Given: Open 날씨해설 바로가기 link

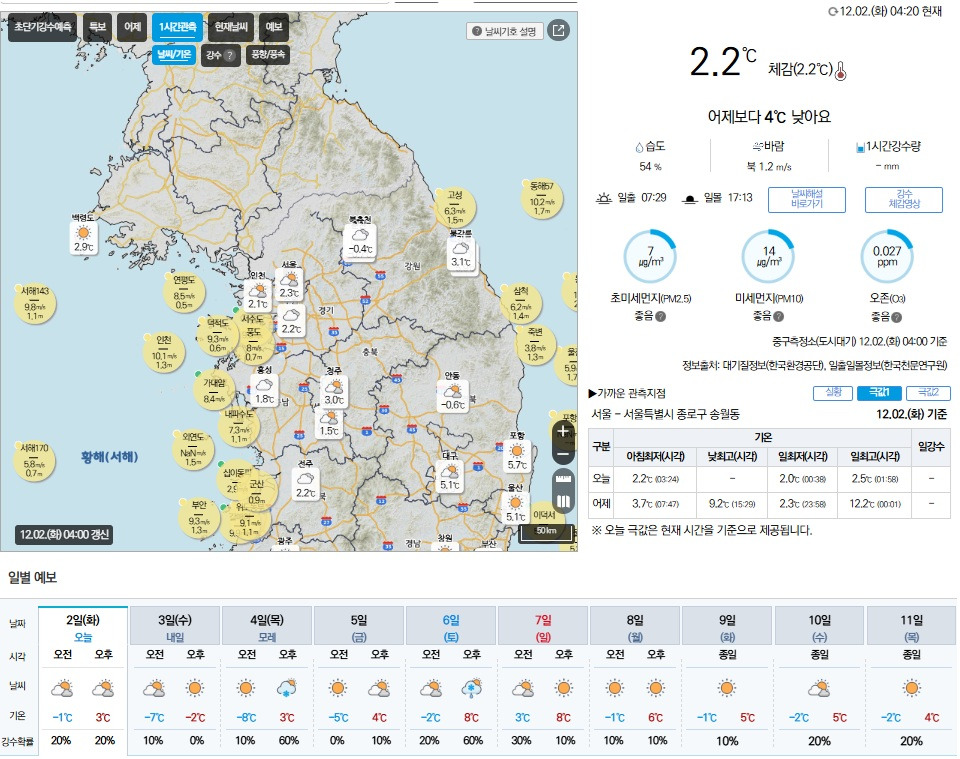Looking at the screenshot, I should point(806,200).
